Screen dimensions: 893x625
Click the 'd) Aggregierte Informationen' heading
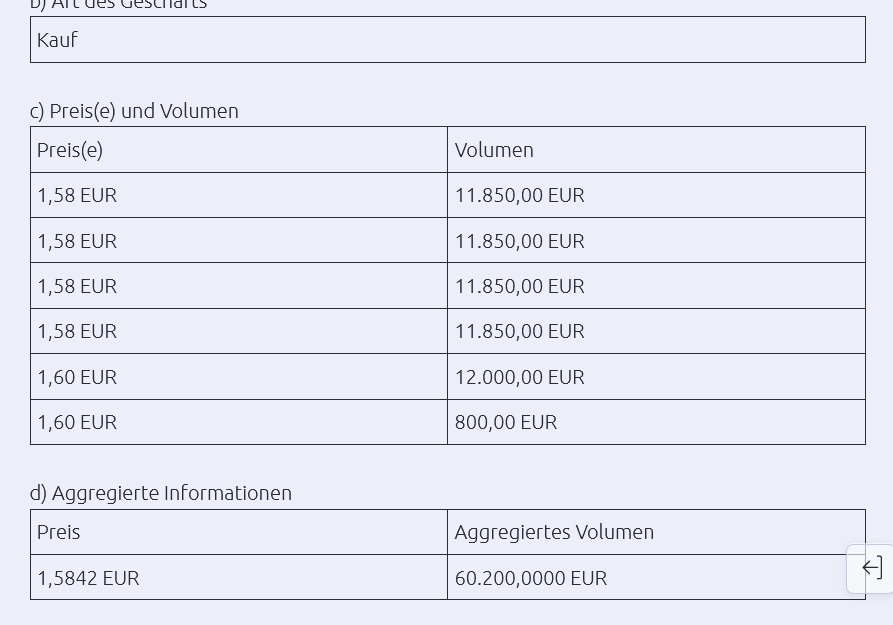point(161,493)
